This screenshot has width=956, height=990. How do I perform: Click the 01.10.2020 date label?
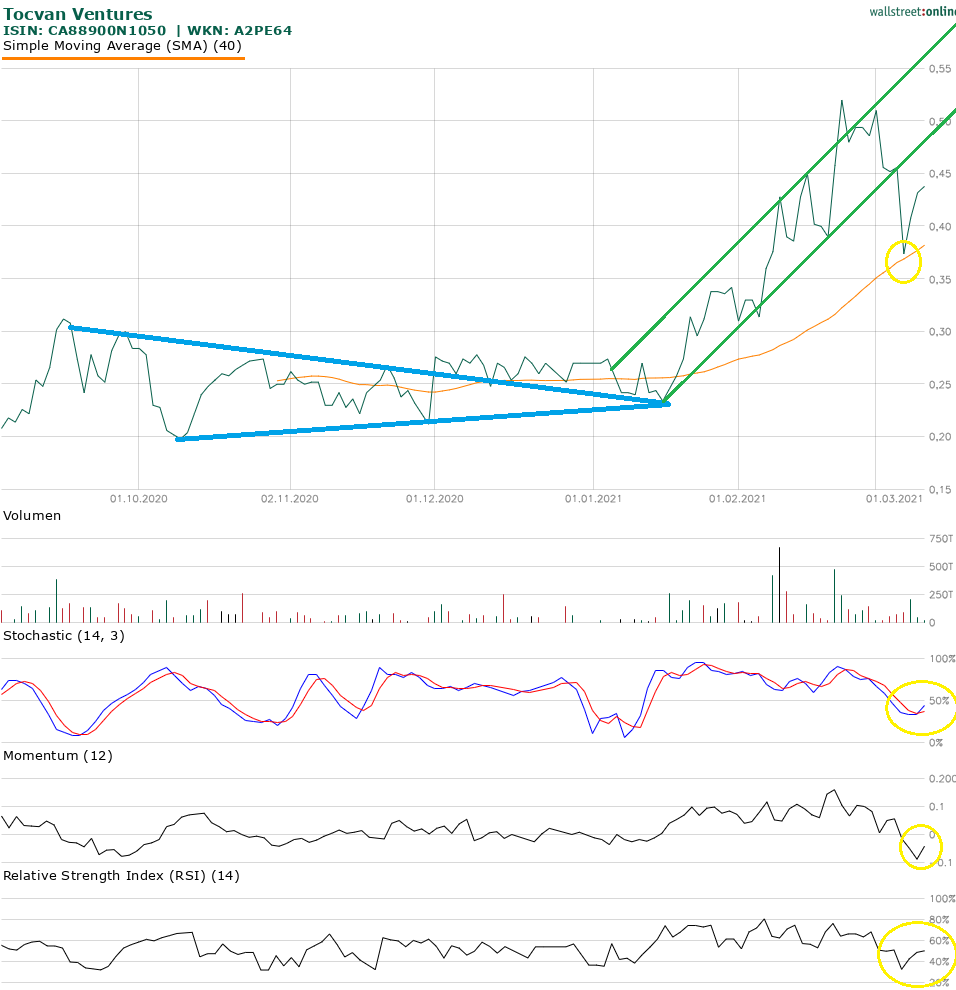(x=138, y=499)
